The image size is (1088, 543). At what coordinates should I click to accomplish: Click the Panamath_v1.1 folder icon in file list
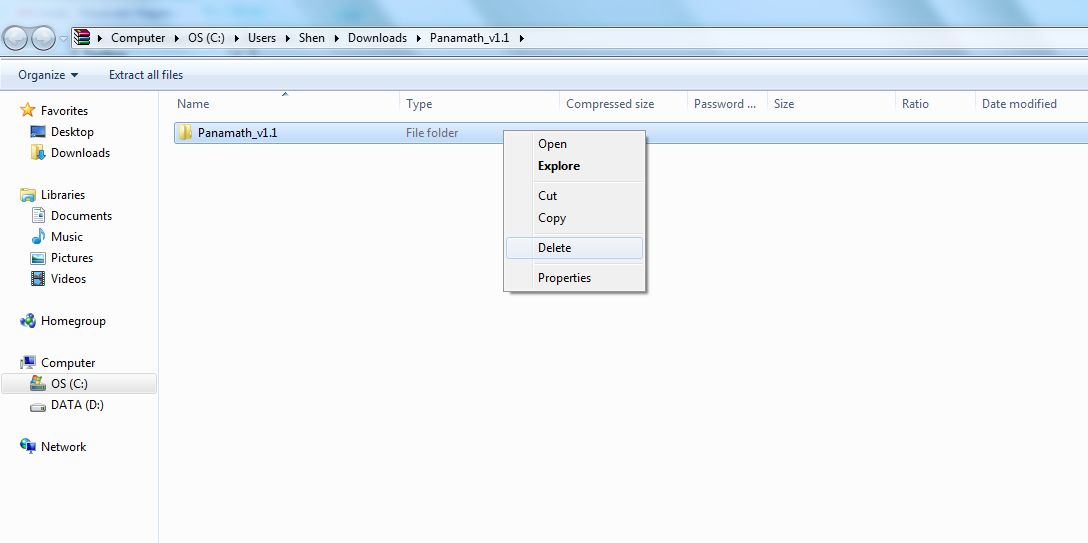(x=185, y=132)
